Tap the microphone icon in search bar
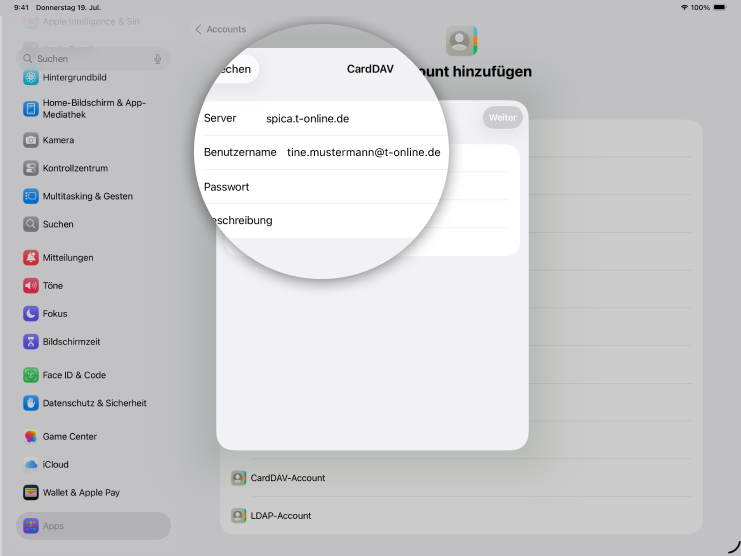The width and height of the screenshot is (741, 556). pyautogui.click(x=158, y=59)
